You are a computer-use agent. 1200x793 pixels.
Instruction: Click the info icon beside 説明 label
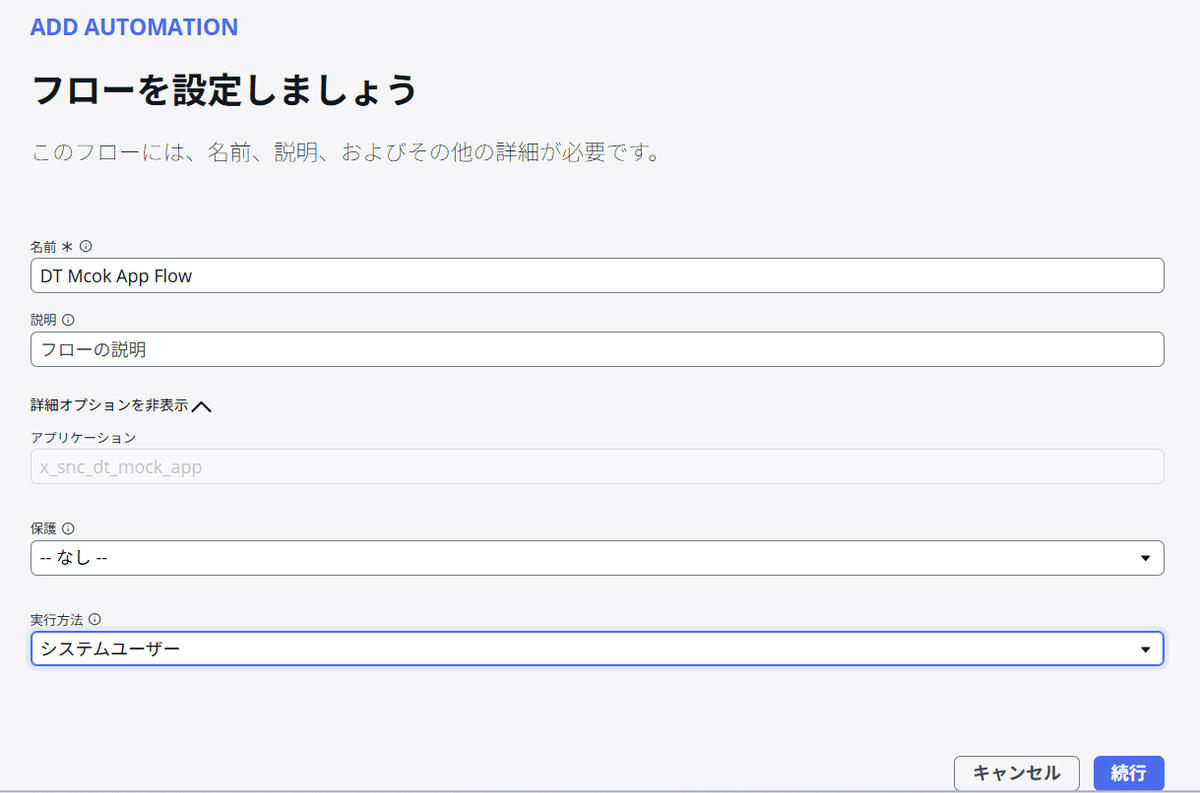click(66, 319)
